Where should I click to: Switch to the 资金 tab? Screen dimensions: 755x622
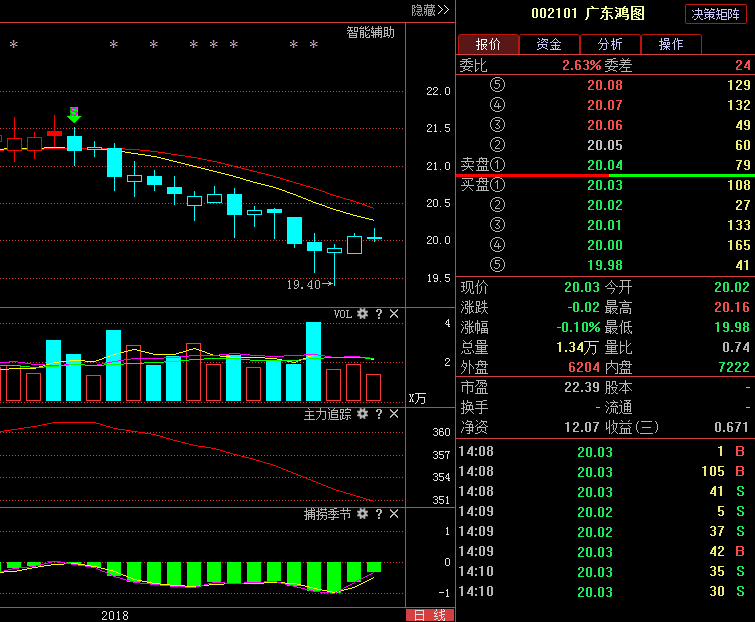[x=549, y=44]
